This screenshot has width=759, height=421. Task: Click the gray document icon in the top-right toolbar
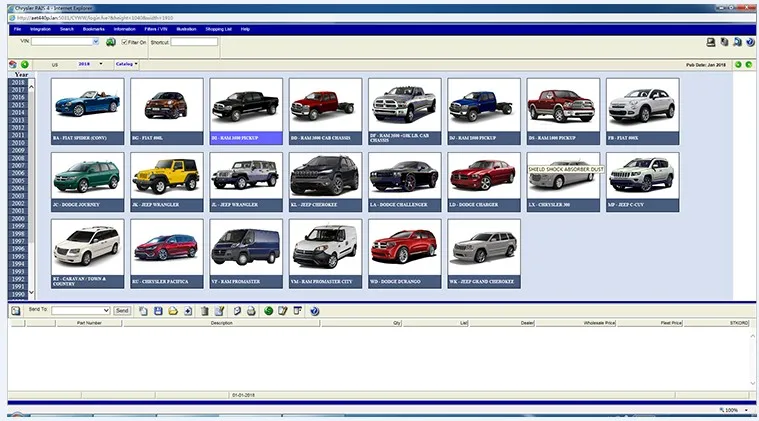coord(724,43)
